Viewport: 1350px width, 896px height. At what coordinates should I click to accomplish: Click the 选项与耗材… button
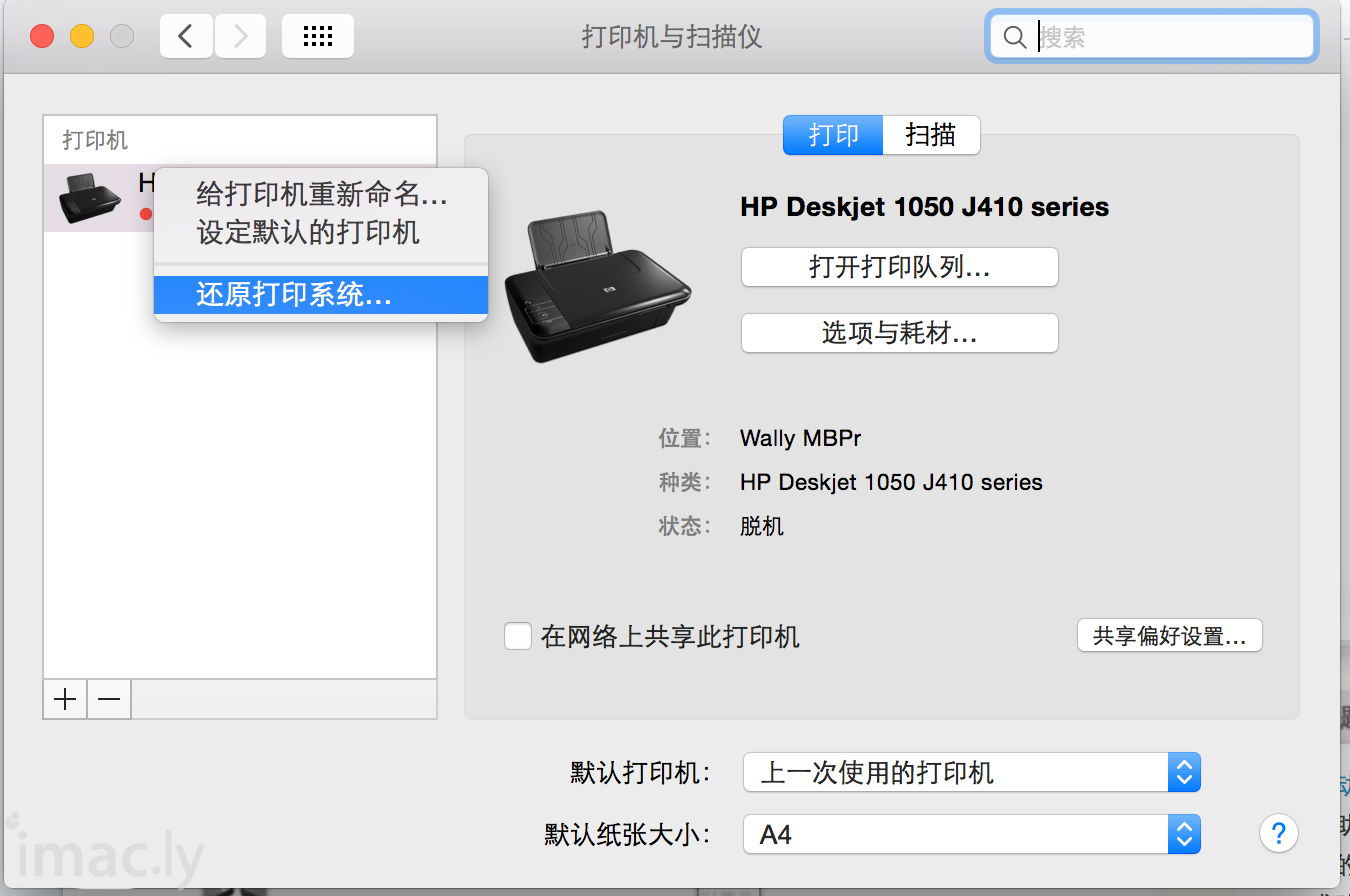tap(899, 333)
